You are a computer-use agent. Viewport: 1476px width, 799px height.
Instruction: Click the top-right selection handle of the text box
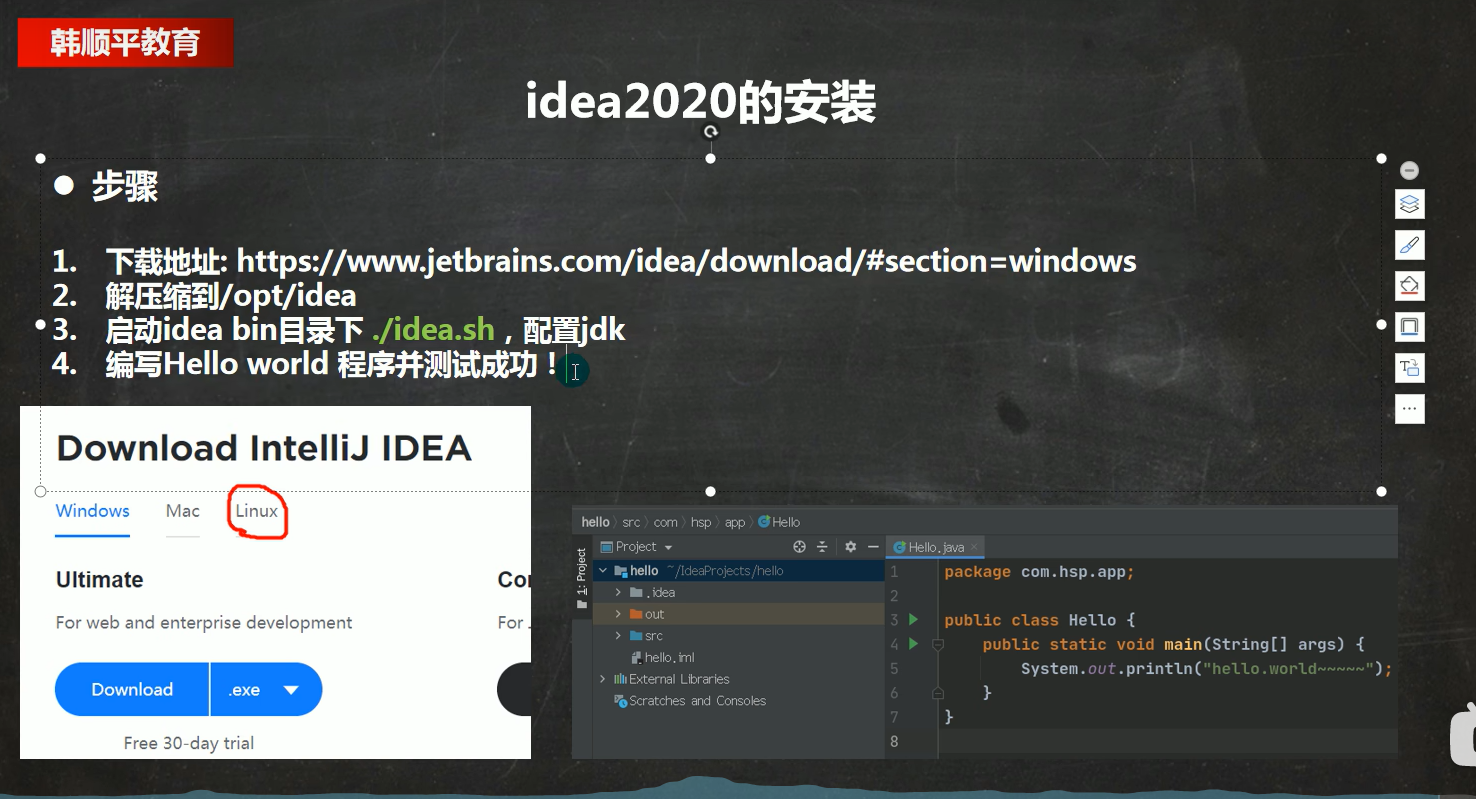coord(1381,158)
